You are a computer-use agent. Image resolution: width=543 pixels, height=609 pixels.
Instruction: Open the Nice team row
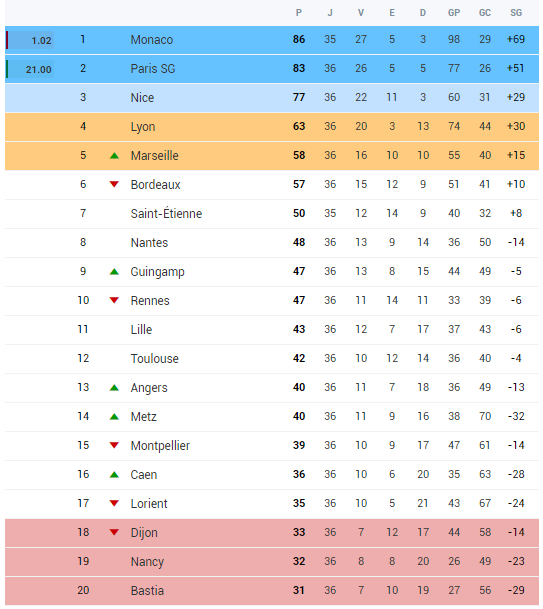click(272, 97)
